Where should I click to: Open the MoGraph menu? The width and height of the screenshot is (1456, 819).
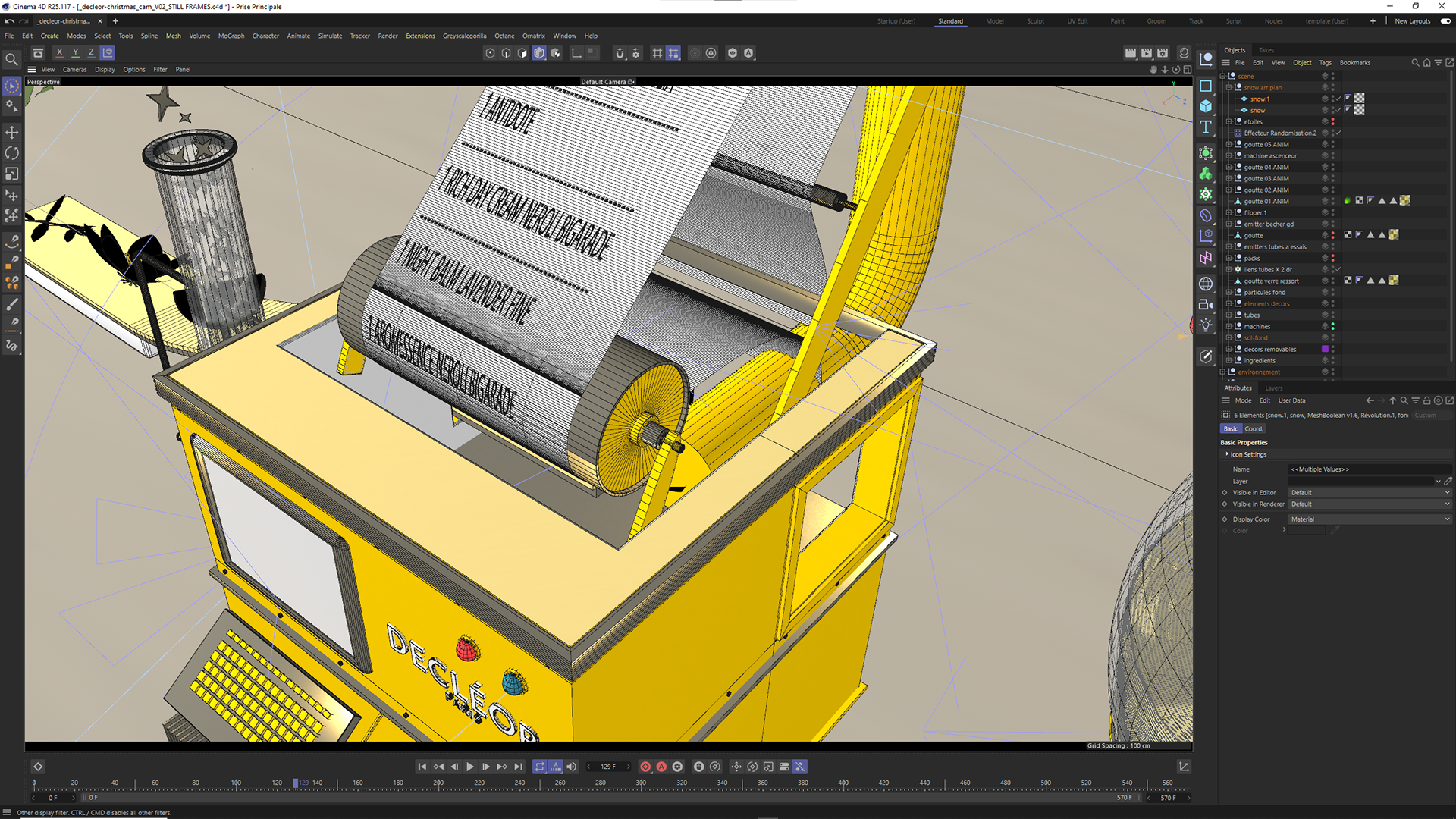(231, 36)
